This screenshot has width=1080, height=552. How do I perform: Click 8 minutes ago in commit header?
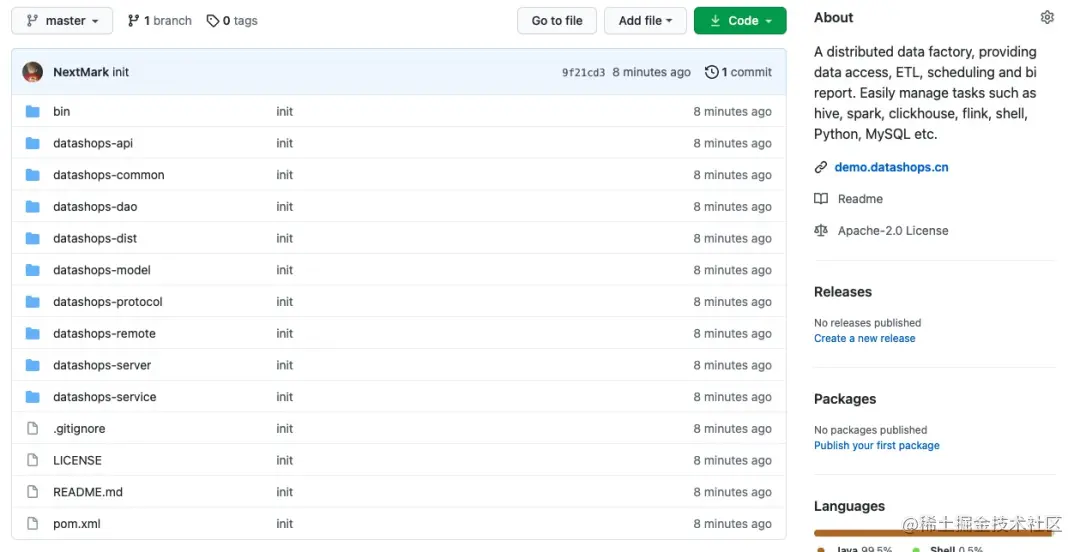652,72
